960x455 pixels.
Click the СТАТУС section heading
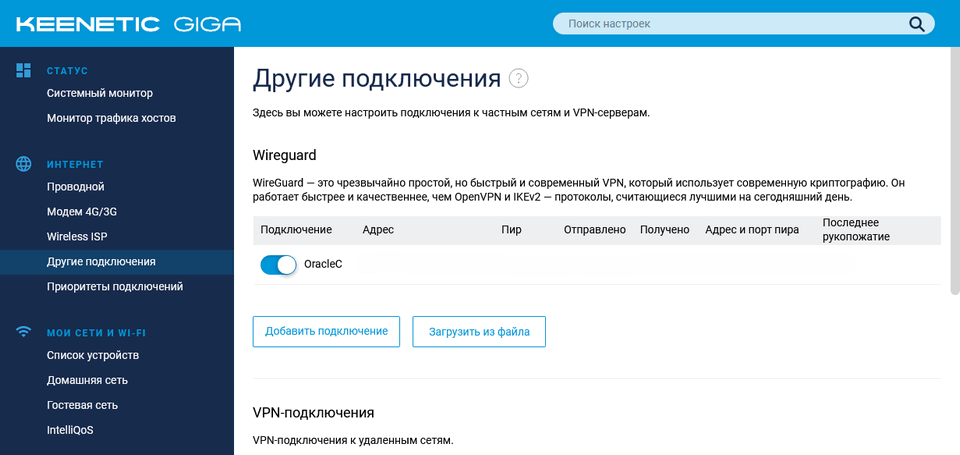pos(67,71)
